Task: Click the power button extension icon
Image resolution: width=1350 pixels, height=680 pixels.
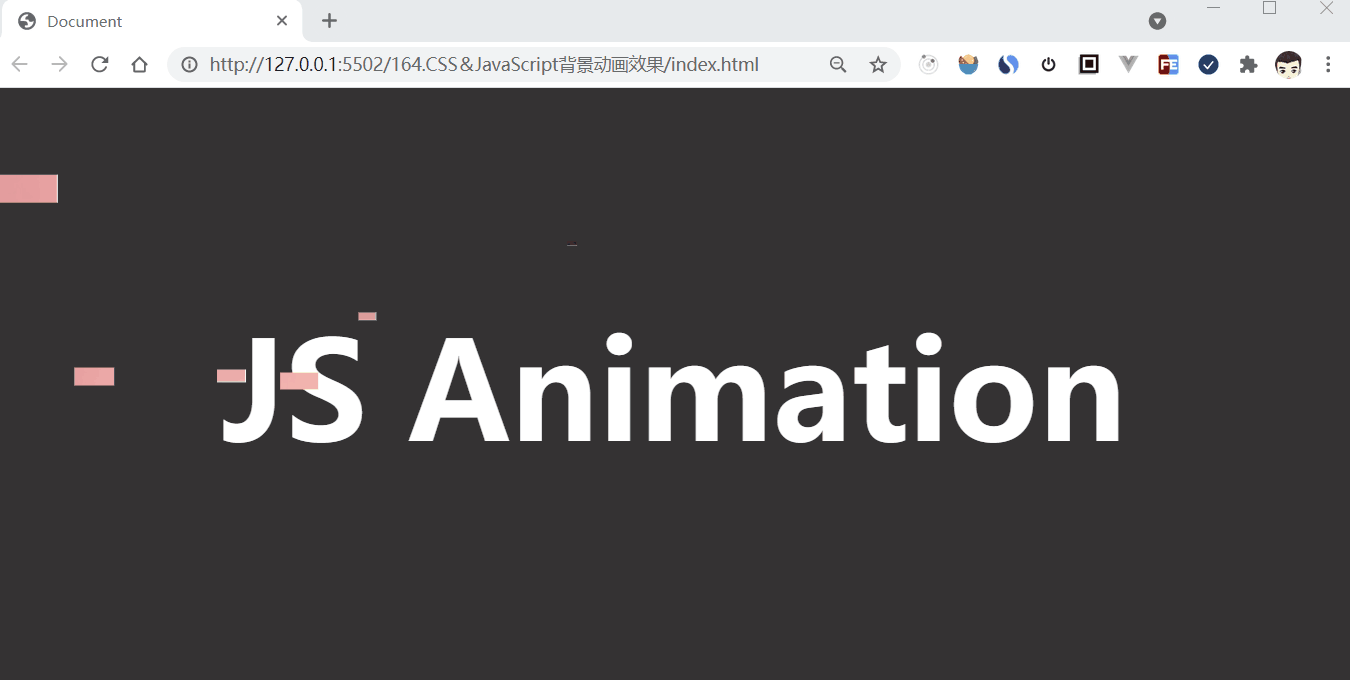Action: click(1048, 65)
